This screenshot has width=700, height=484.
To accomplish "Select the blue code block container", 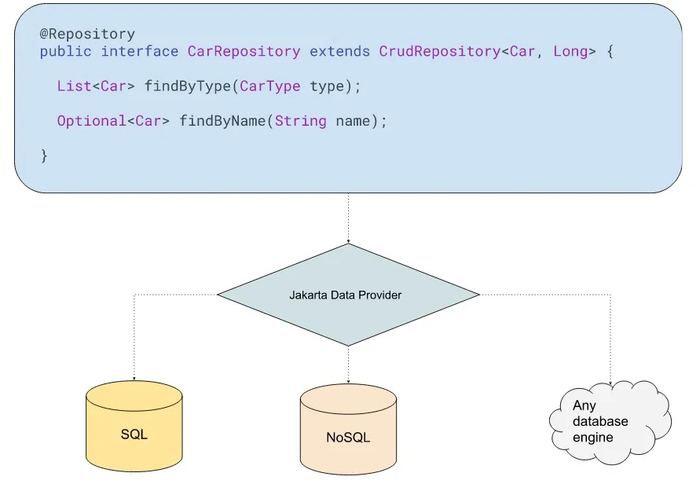I will coord(348,98).
